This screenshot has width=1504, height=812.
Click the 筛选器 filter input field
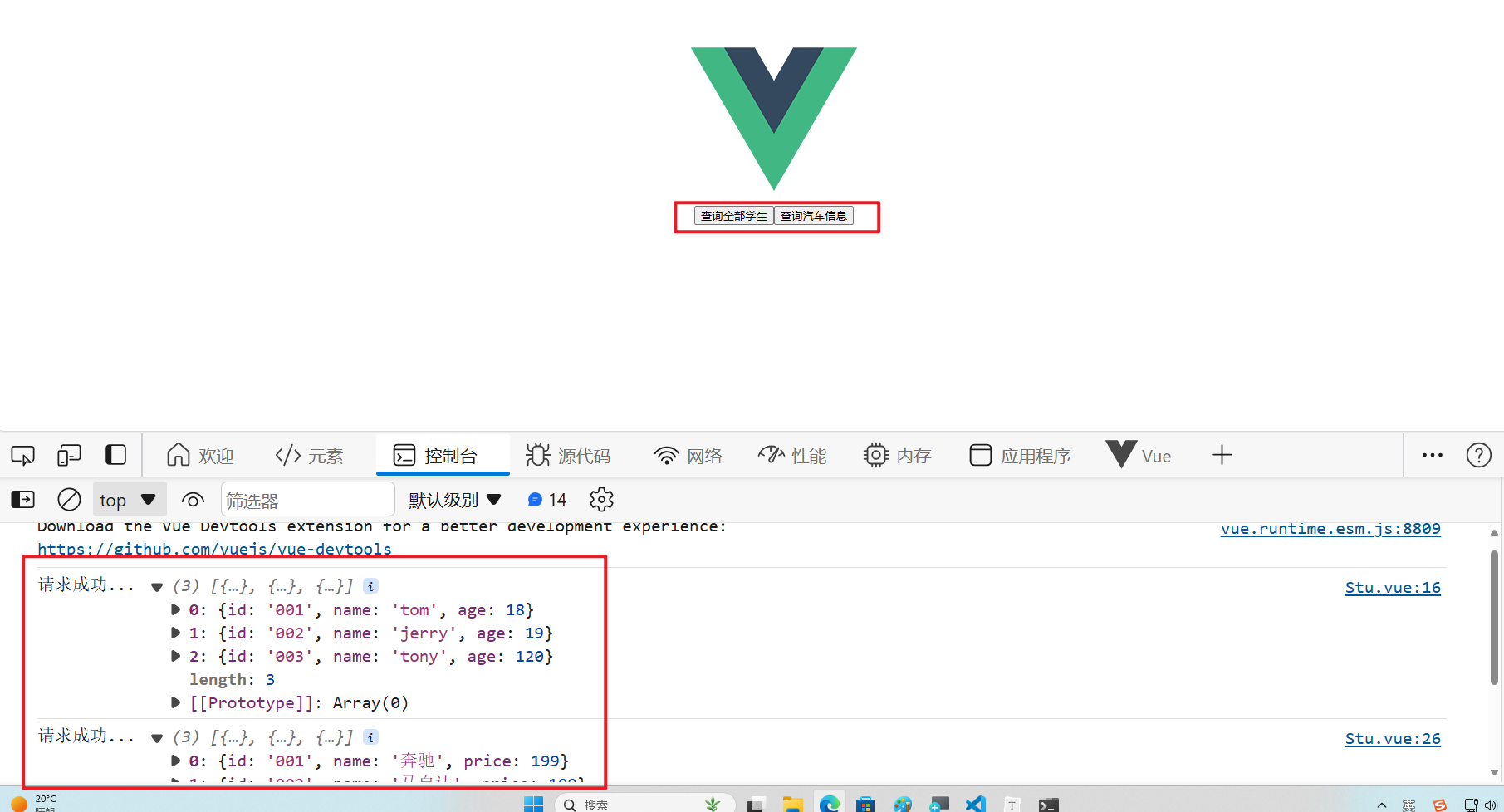point(307,501)
